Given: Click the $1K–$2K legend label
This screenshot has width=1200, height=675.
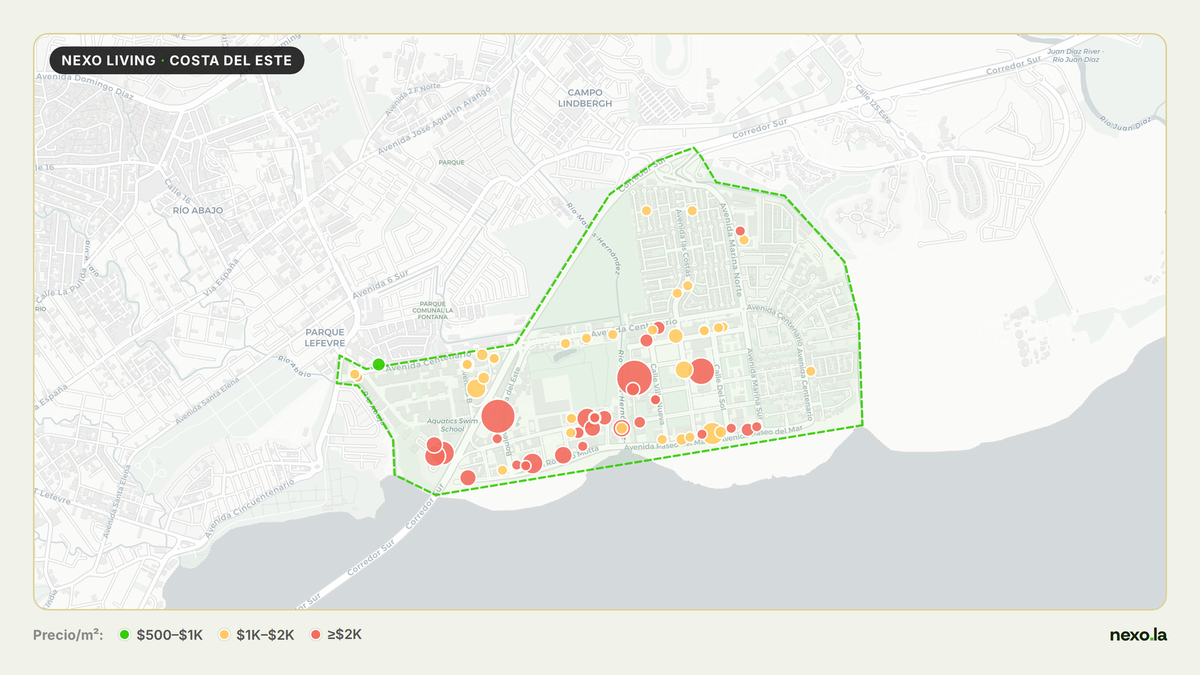Looking at the screenshot, I should tap(266, 635).
